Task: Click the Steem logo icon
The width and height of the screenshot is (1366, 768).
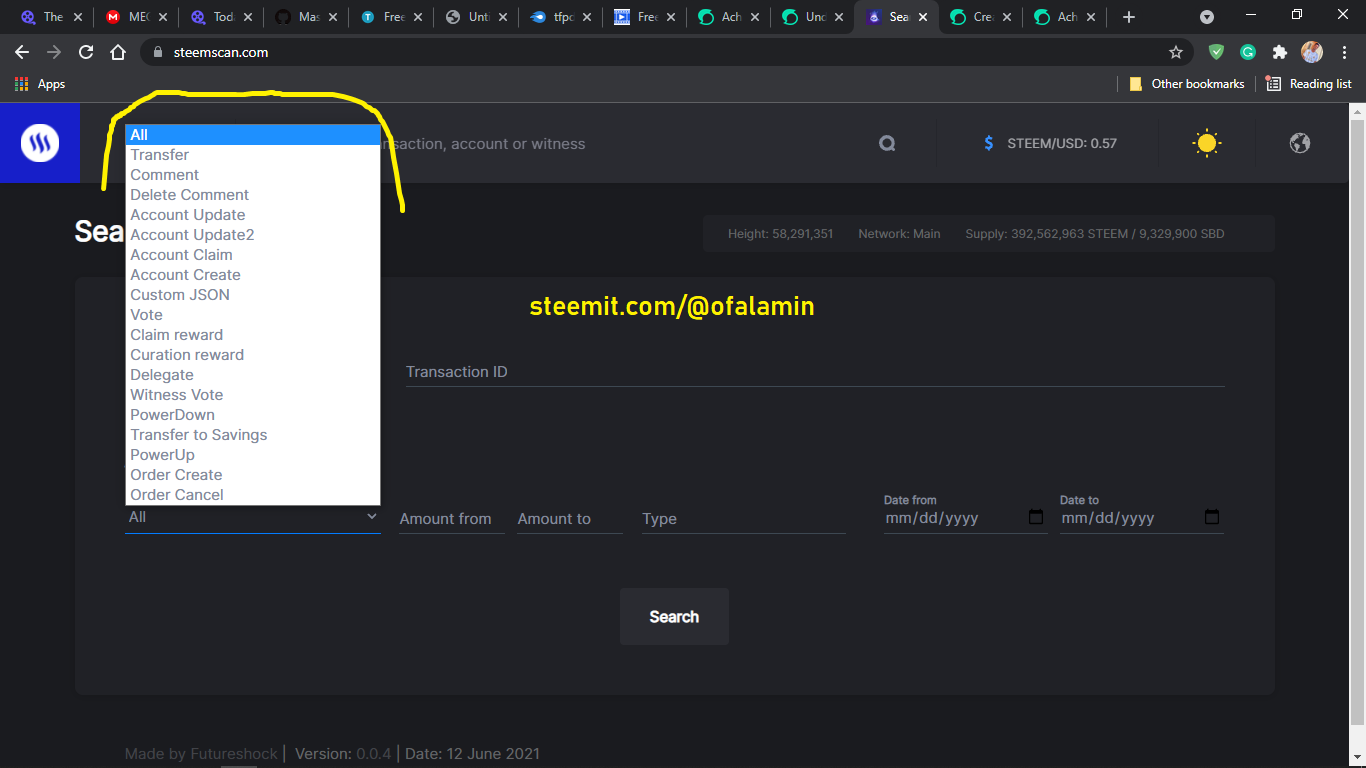Action: 40,143
